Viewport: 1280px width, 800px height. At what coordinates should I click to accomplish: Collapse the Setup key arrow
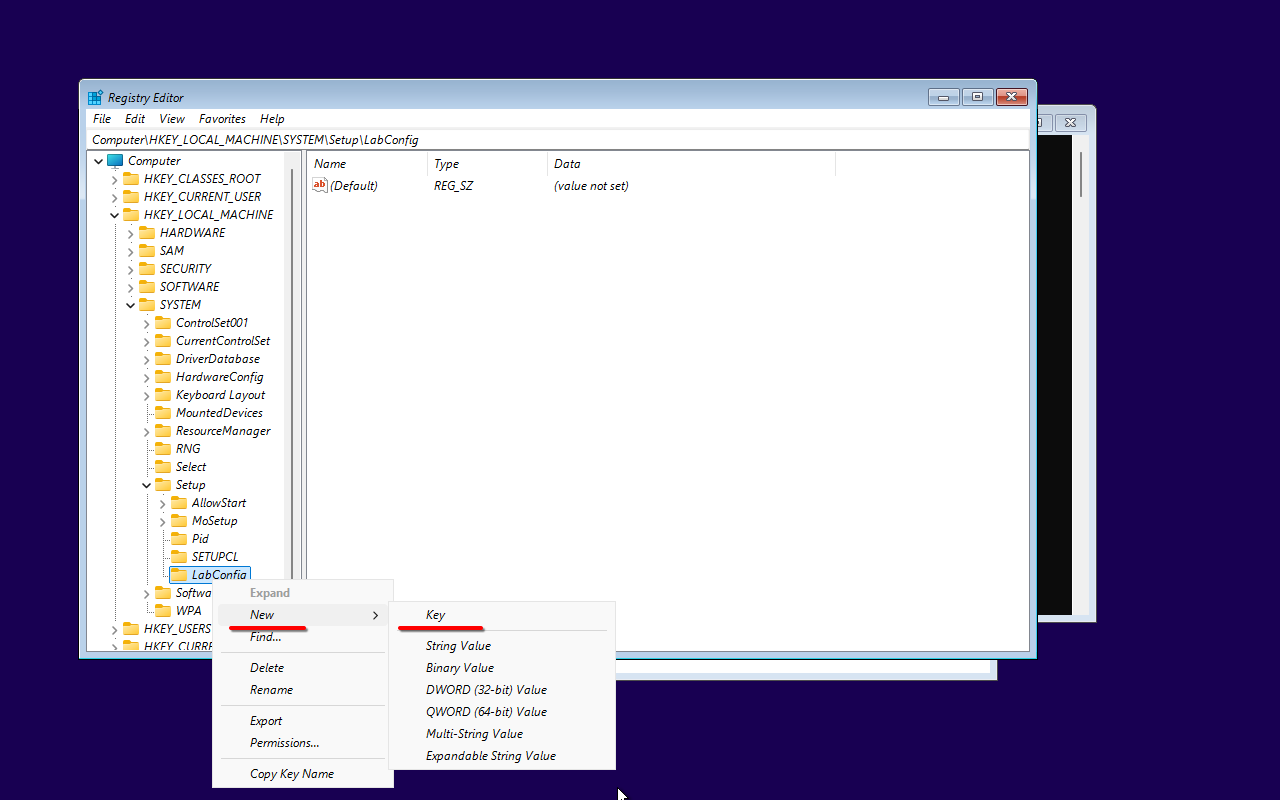pyautogui.click(x=146, y=485)
